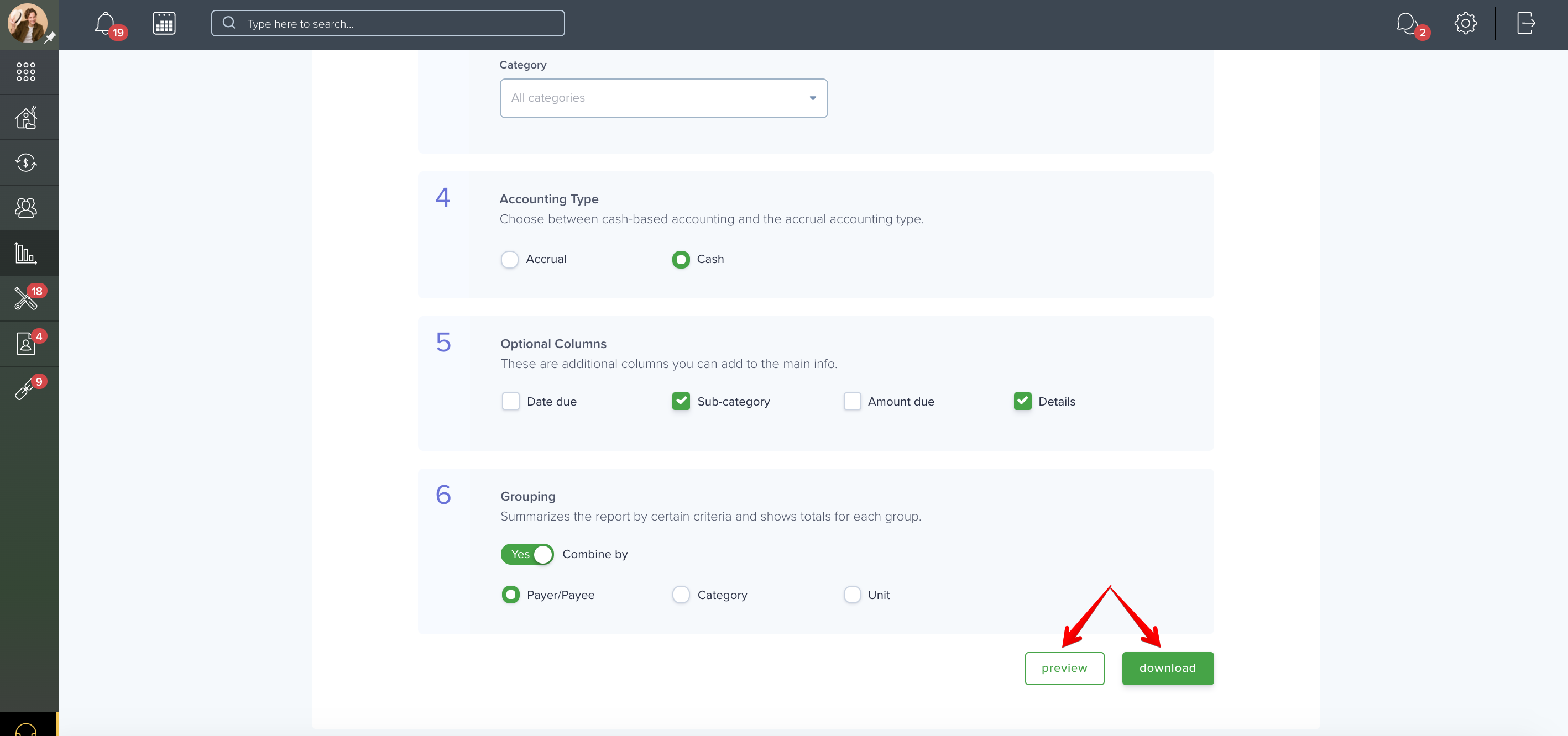Open the calendar icon in top bar
Screen dimensions: 1568x736
coord(164,23)
